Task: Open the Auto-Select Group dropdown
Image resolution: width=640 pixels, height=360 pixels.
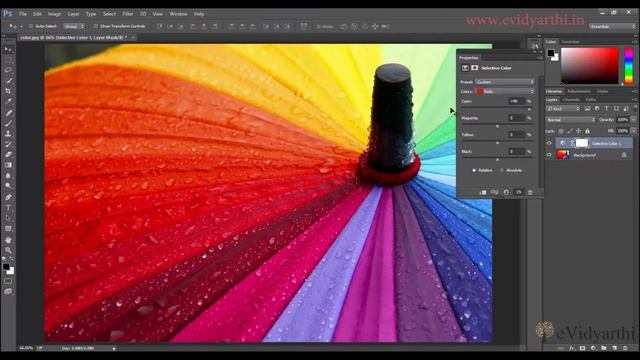Action: click(74, 26)
